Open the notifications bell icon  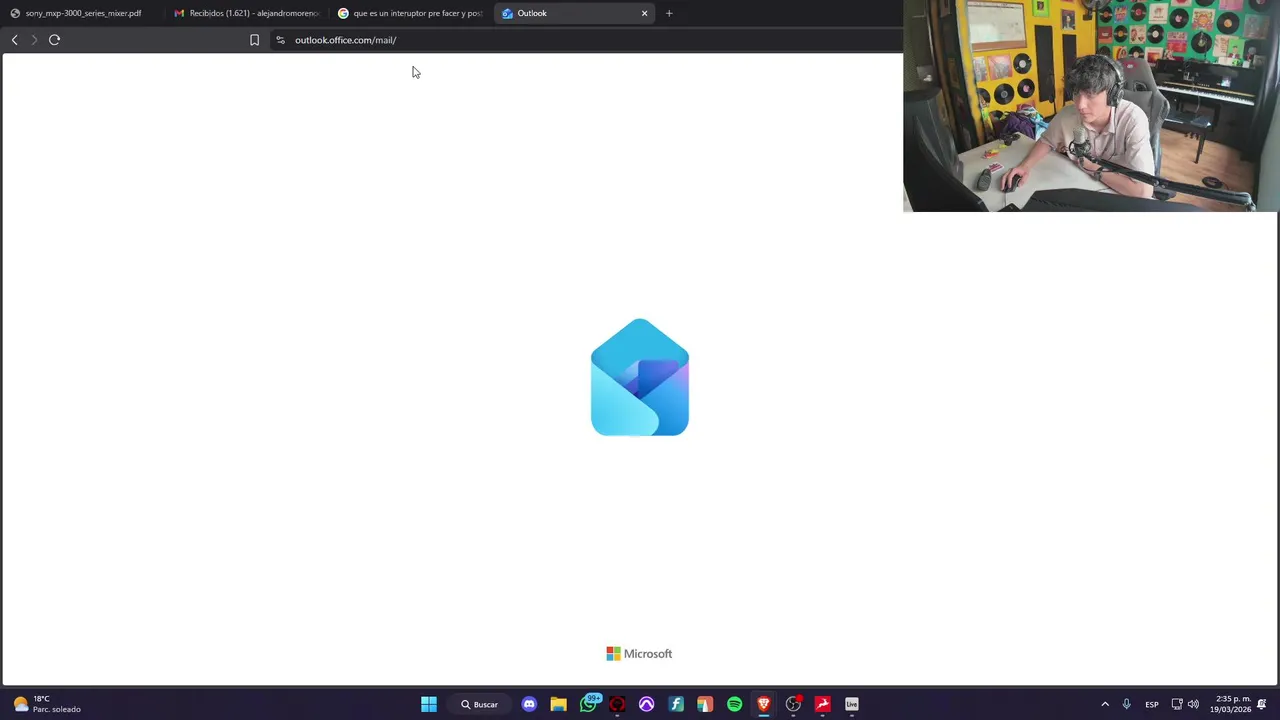pos(1262,704)
